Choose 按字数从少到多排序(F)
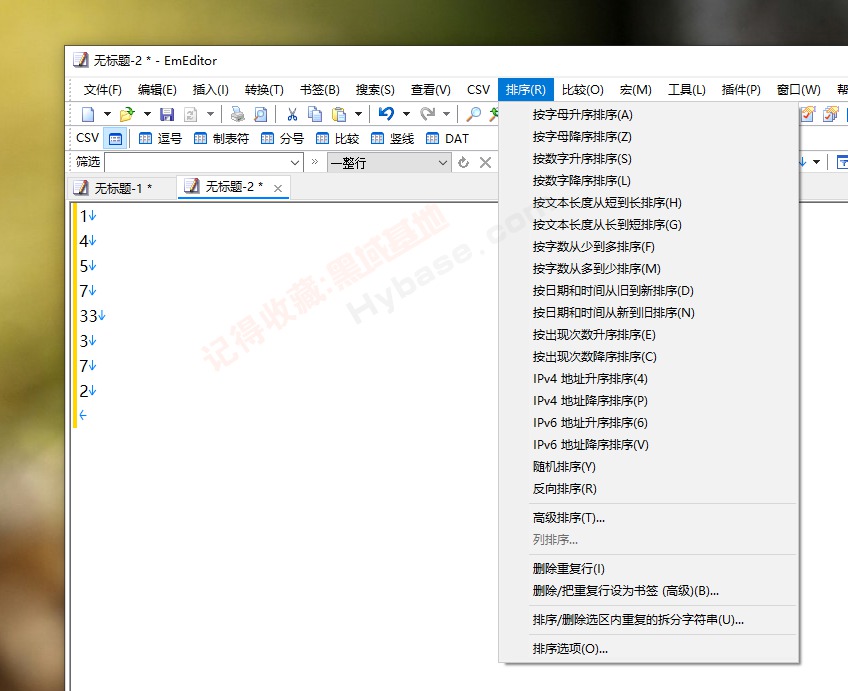Image resolution: width=848 pixels, height=691 pixels. pyautogui.click(x=649, y=247)
